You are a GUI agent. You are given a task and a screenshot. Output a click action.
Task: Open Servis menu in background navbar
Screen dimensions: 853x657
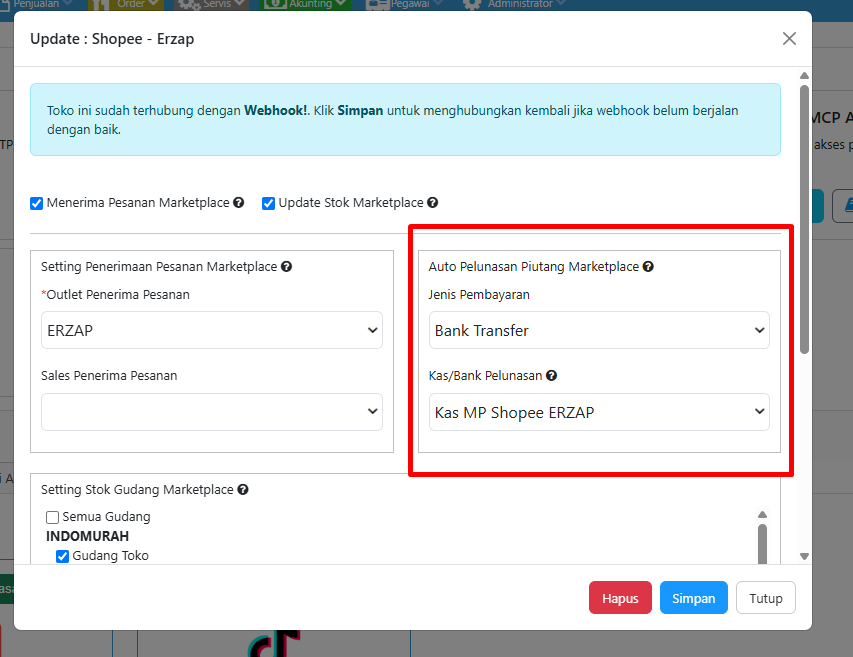212,4
